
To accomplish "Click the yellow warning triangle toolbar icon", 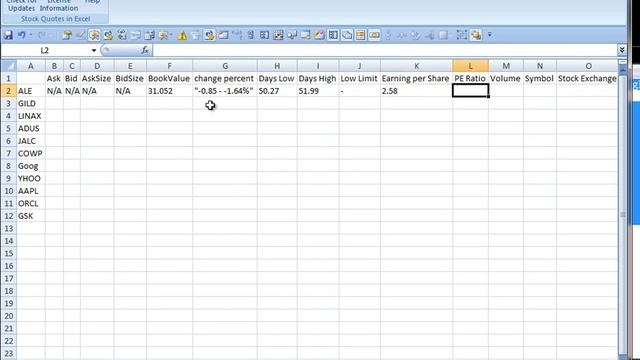I will (182, 36).
